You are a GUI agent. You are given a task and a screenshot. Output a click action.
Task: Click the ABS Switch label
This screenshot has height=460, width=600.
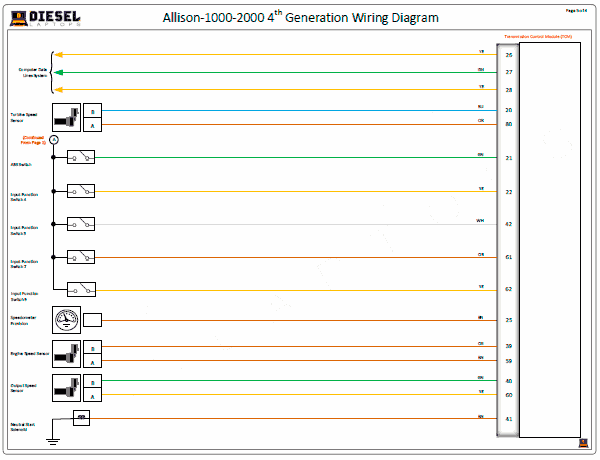(21, 165)
